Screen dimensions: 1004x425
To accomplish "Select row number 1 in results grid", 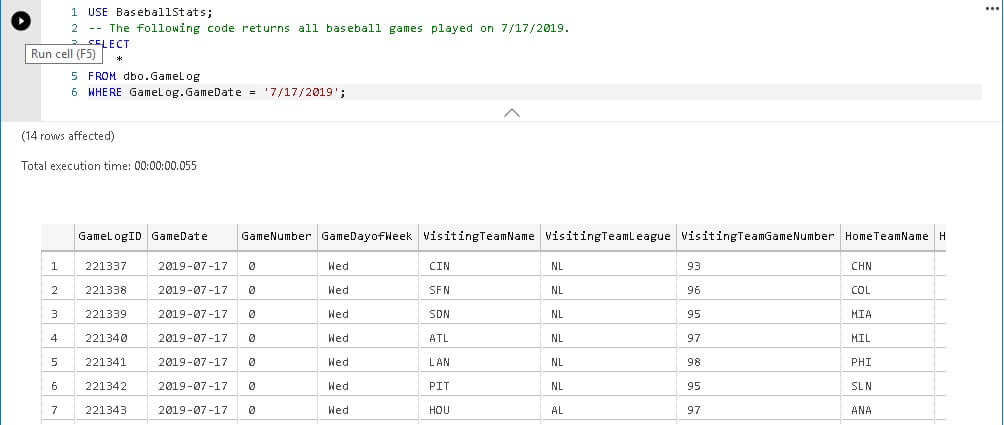I will tap(54, 266).
